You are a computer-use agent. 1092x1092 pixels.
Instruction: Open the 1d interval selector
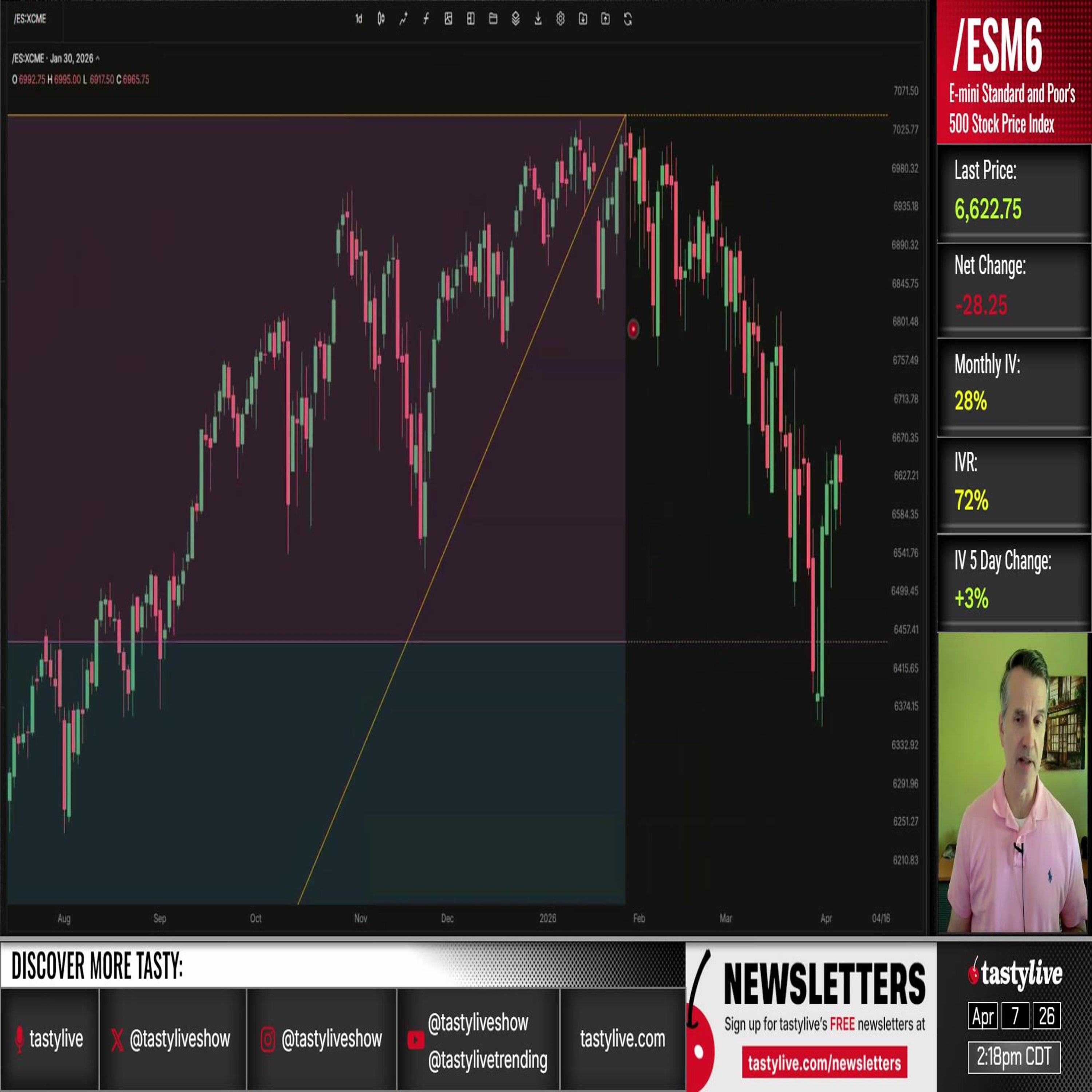[358, 19]
